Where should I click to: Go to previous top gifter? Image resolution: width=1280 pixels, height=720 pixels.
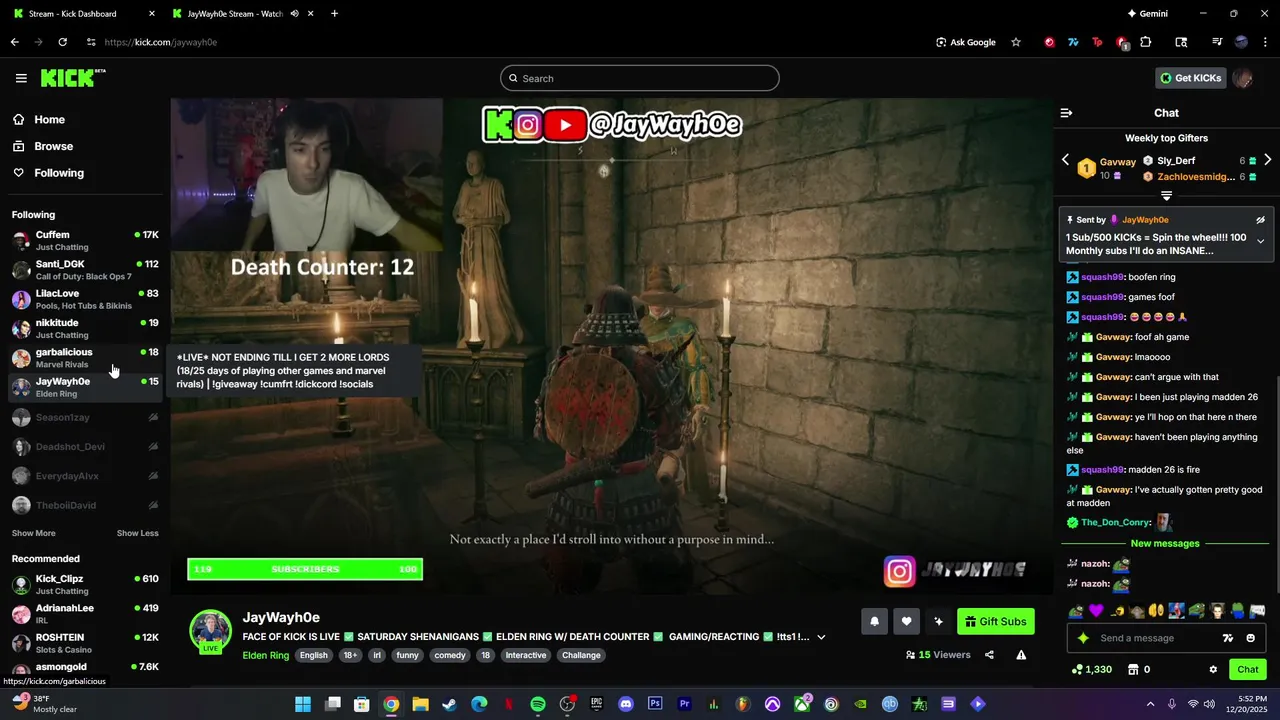point(1065,160)
